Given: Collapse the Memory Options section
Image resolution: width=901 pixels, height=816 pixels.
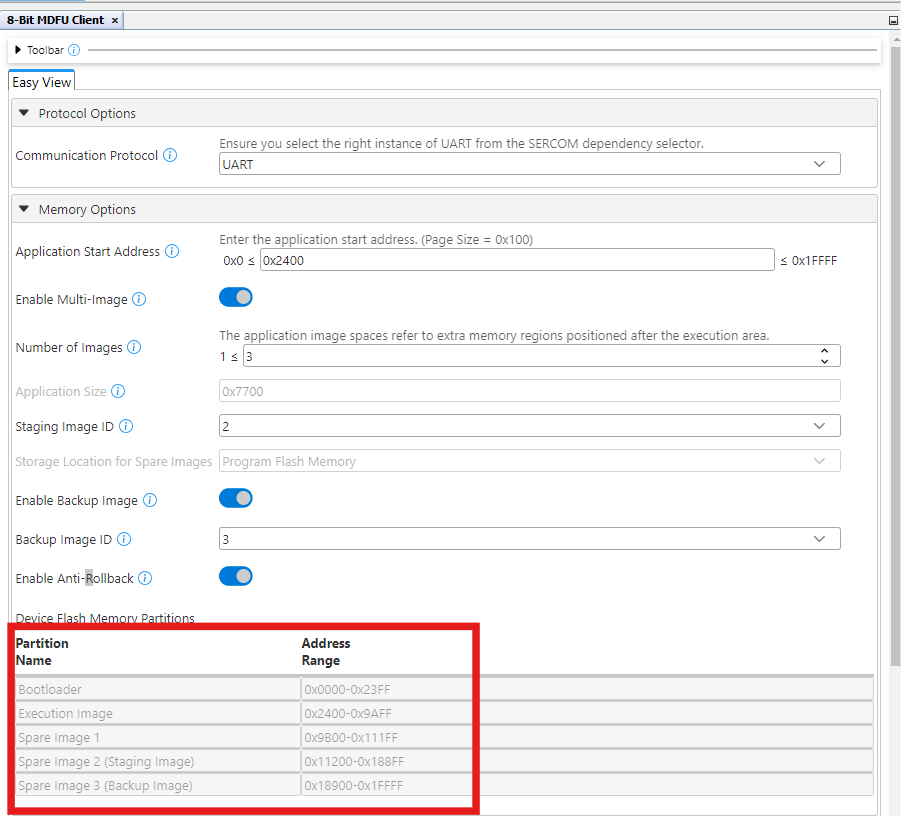Looking at the screenshot, I should 24,209.
